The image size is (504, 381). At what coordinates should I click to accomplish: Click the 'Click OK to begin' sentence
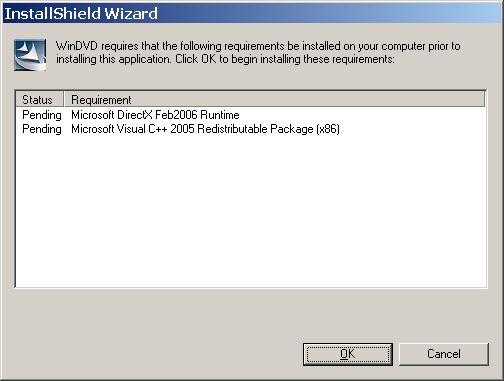(x=285, y=59)
